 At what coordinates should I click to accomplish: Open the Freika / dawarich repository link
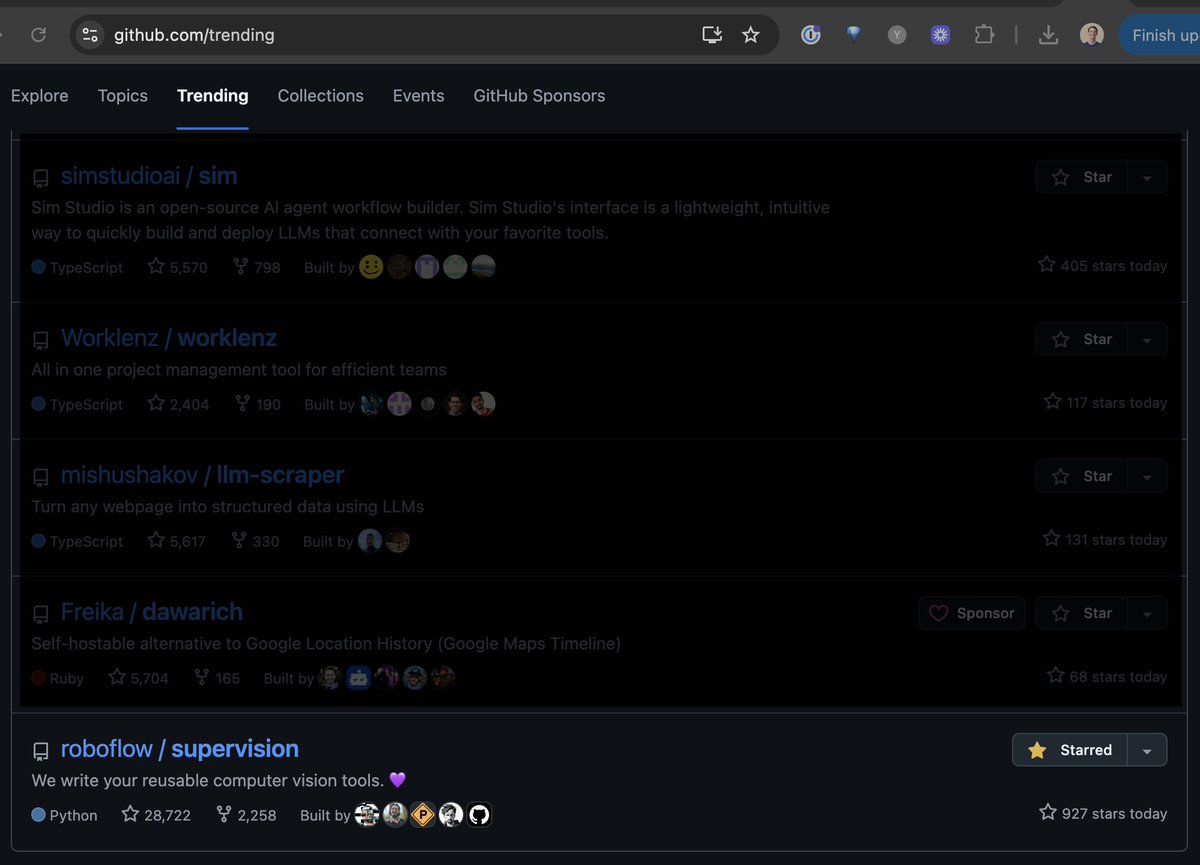pos(152,612)
